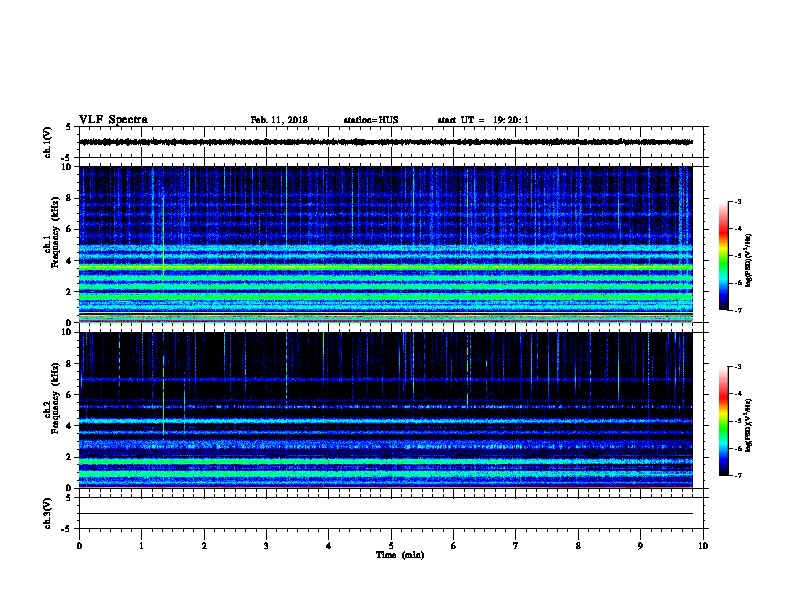Click the "6" kHz tick of ch.2 spectrogram
The width and height of the screenshot is (792, 612).
(69, 395)
